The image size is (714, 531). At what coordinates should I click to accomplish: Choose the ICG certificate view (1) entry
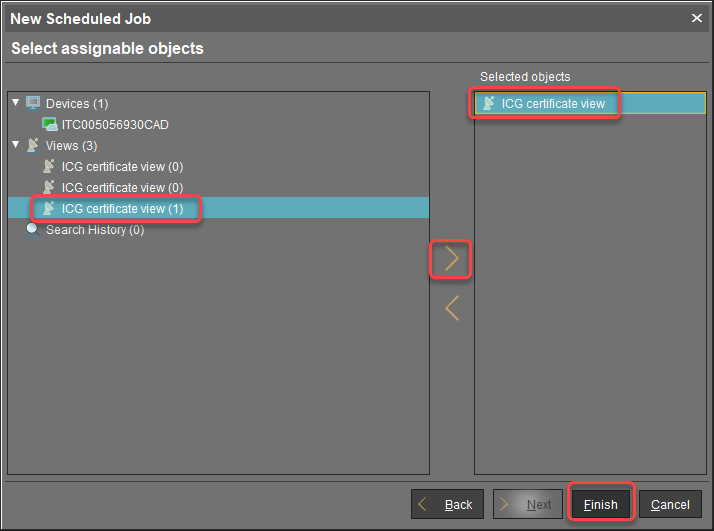(x=122, y=208)
